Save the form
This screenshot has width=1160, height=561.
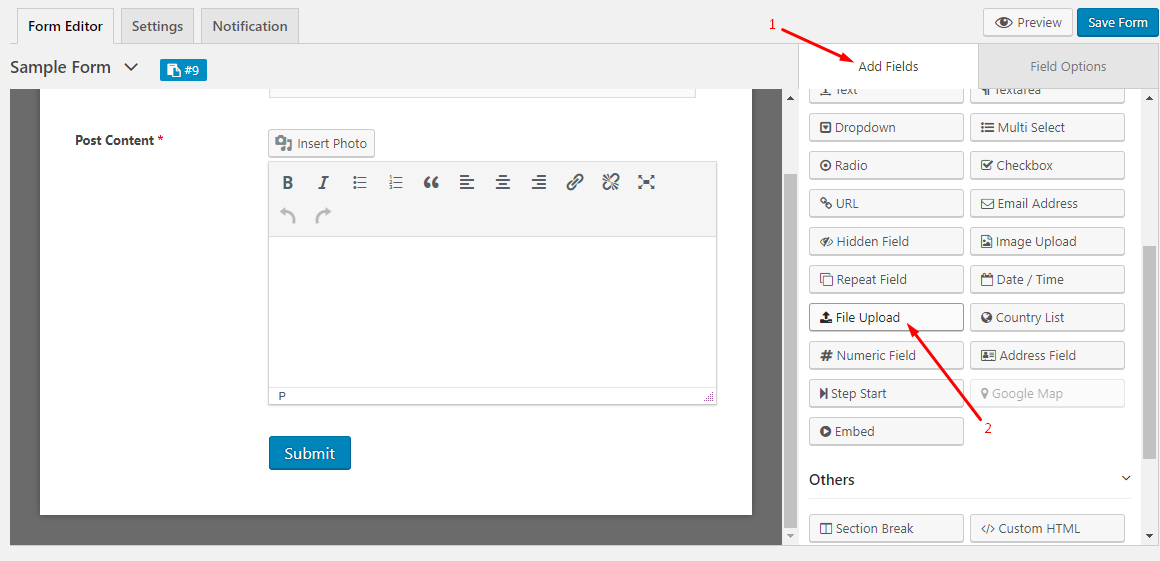[x=1118, y=22]
